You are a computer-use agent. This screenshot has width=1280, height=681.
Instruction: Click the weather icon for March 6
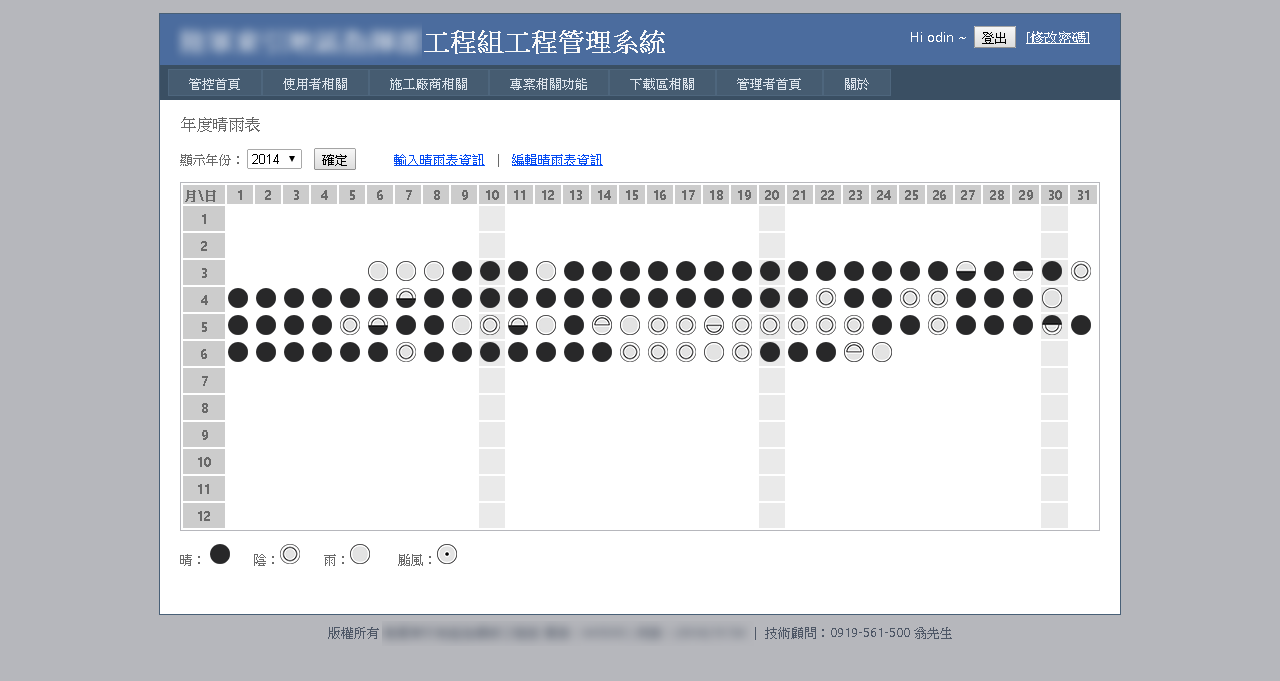coord(378,271)
